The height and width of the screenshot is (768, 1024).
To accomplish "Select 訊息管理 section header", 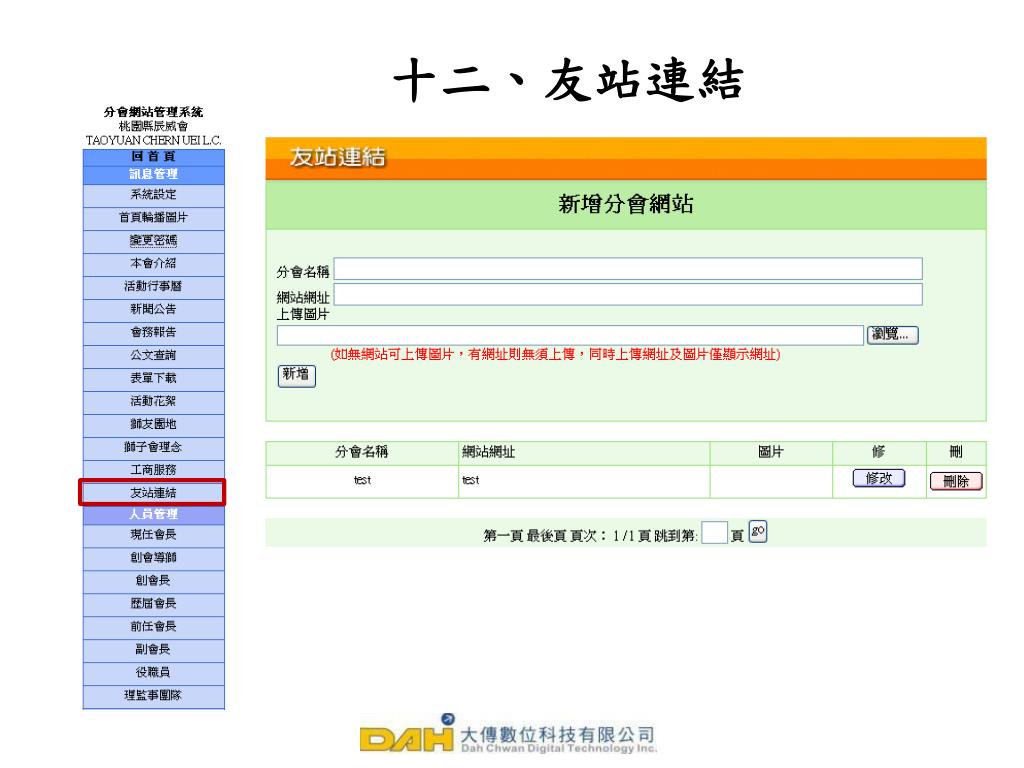I will coord(153,174).
